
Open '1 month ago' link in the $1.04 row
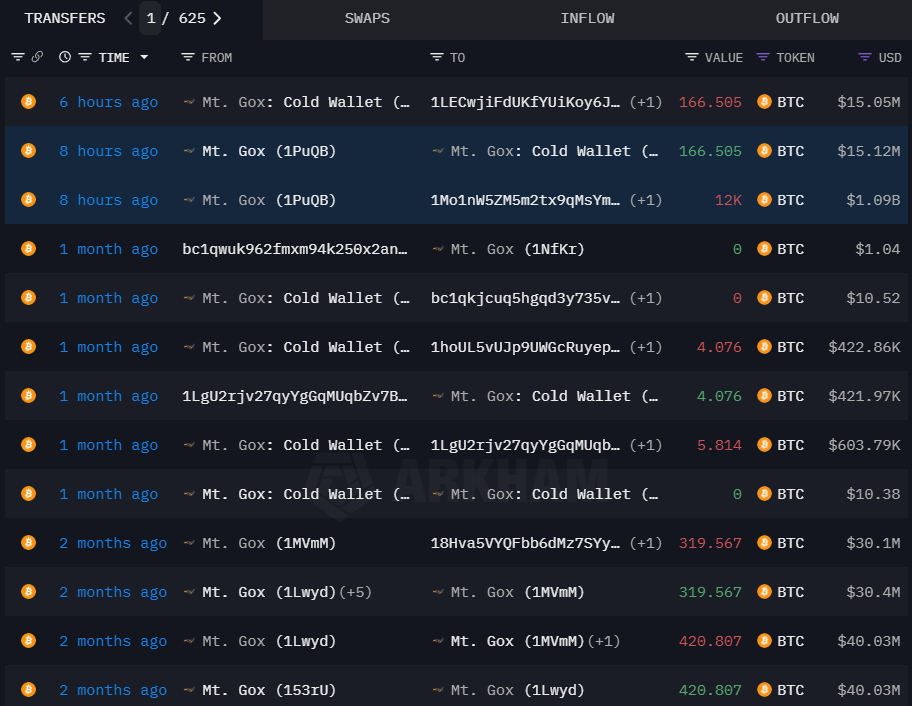108,249
